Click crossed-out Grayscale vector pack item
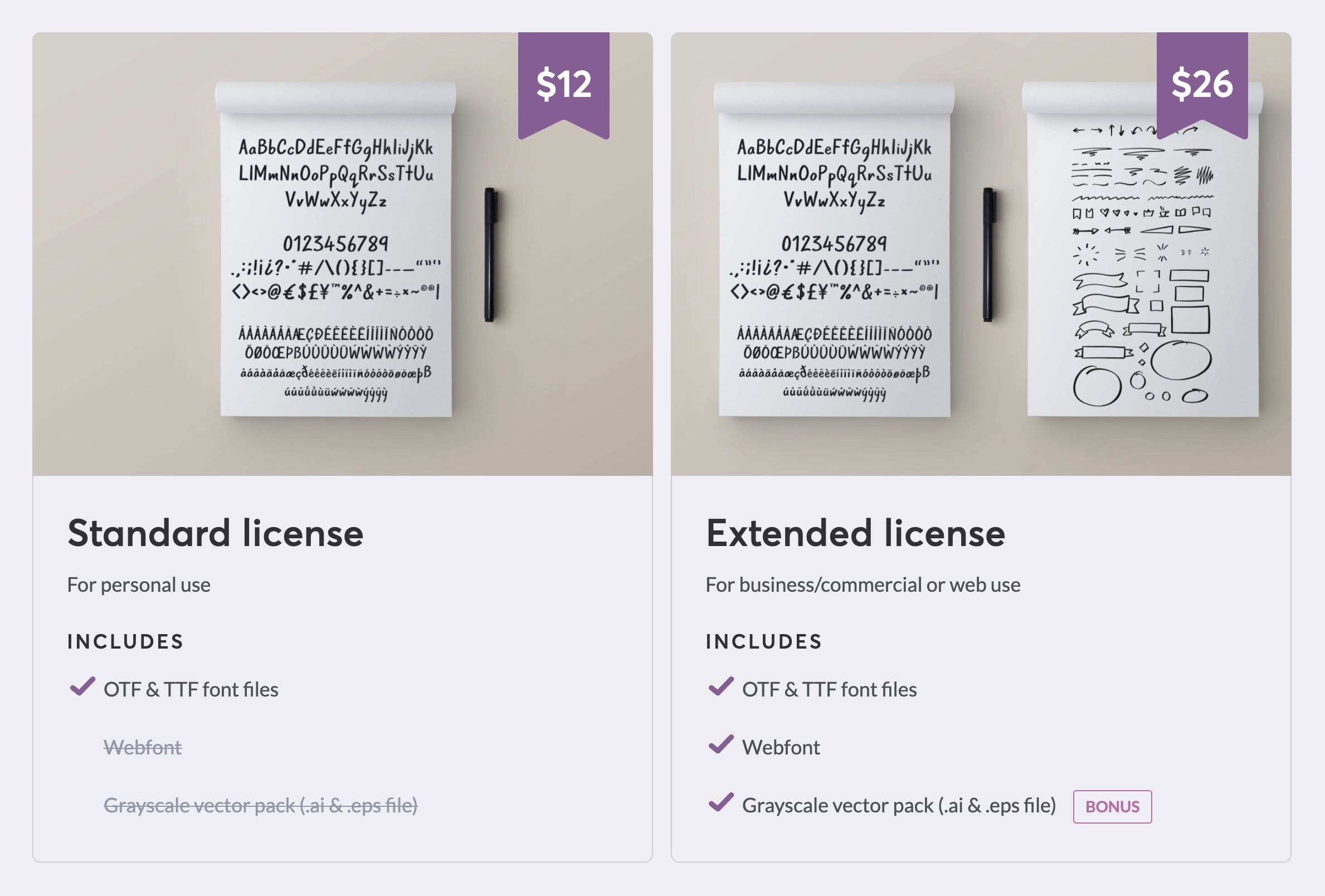Image resolution: width=1325 pixels, height=896 pixels. tap(261, 805)
